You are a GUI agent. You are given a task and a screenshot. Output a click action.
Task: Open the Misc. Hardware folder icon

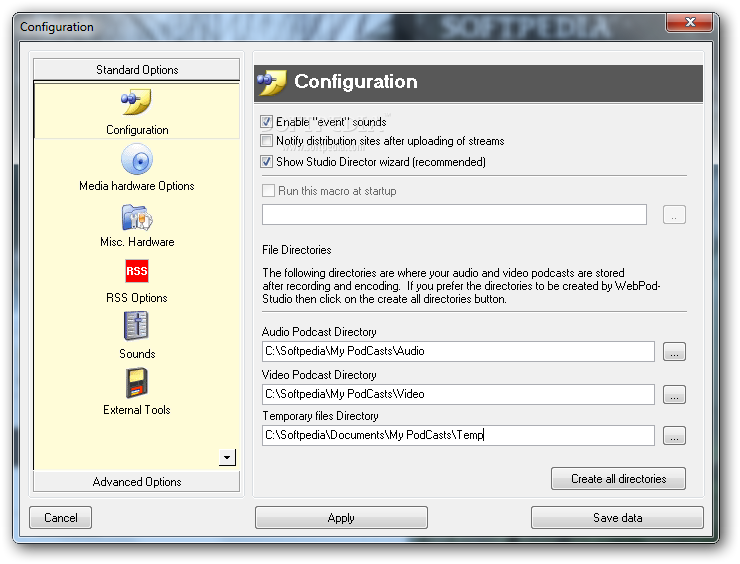(137, 217)
